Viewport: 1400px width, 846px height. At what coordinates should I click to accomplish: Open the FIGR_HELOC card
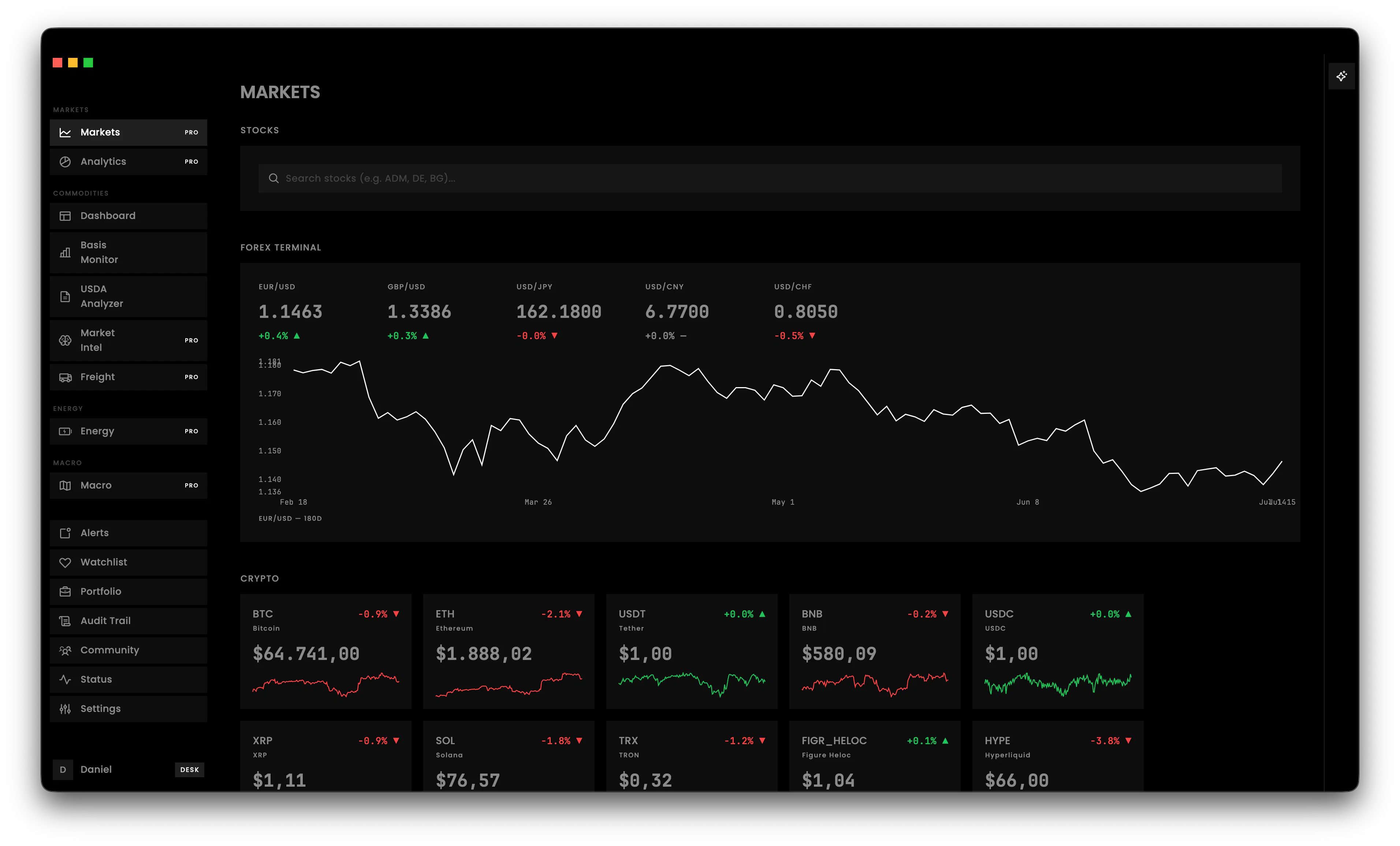(x=874, y=756)
